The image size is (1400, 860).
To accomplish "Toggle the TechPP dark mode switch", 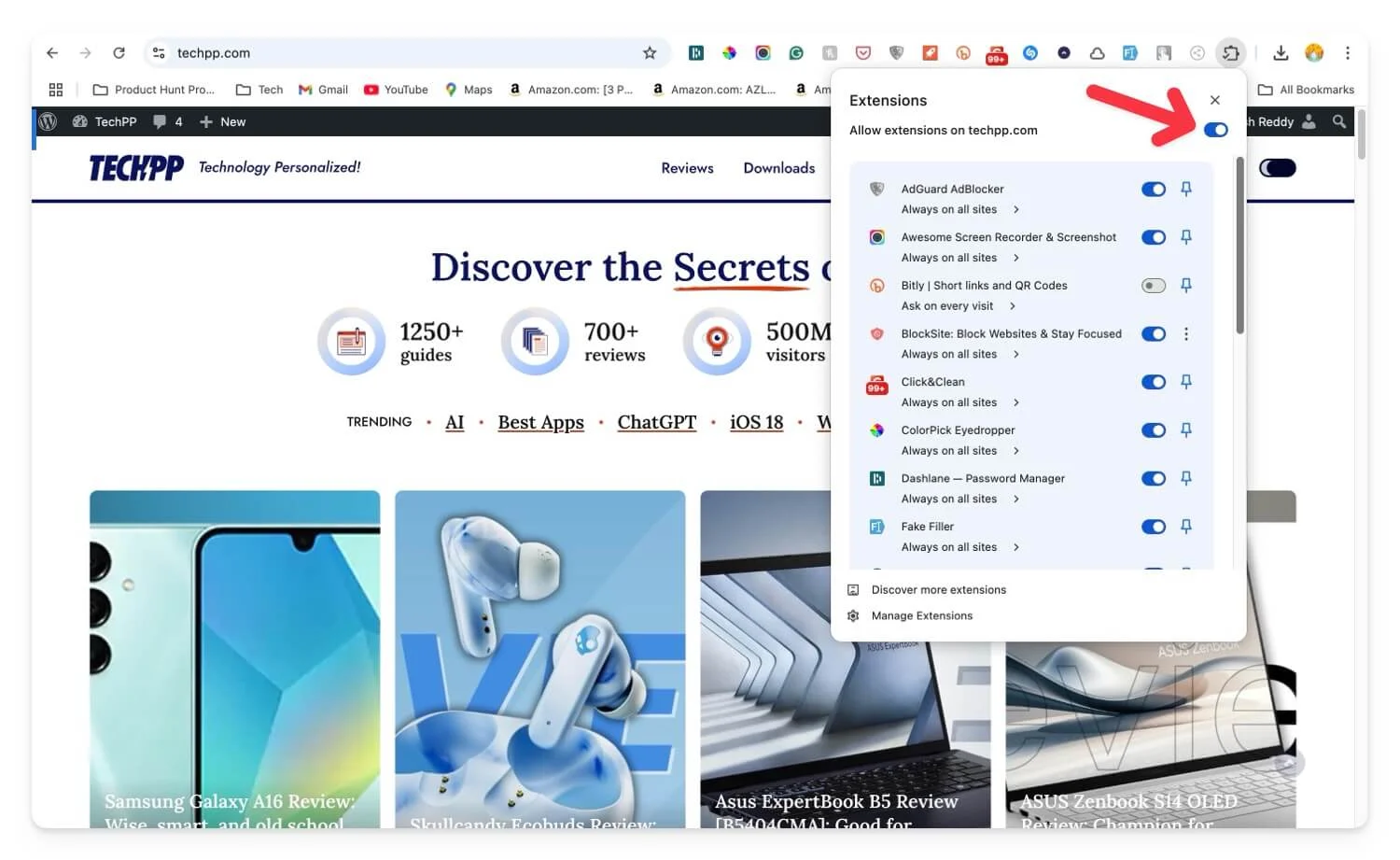I will coord(1278,168).
